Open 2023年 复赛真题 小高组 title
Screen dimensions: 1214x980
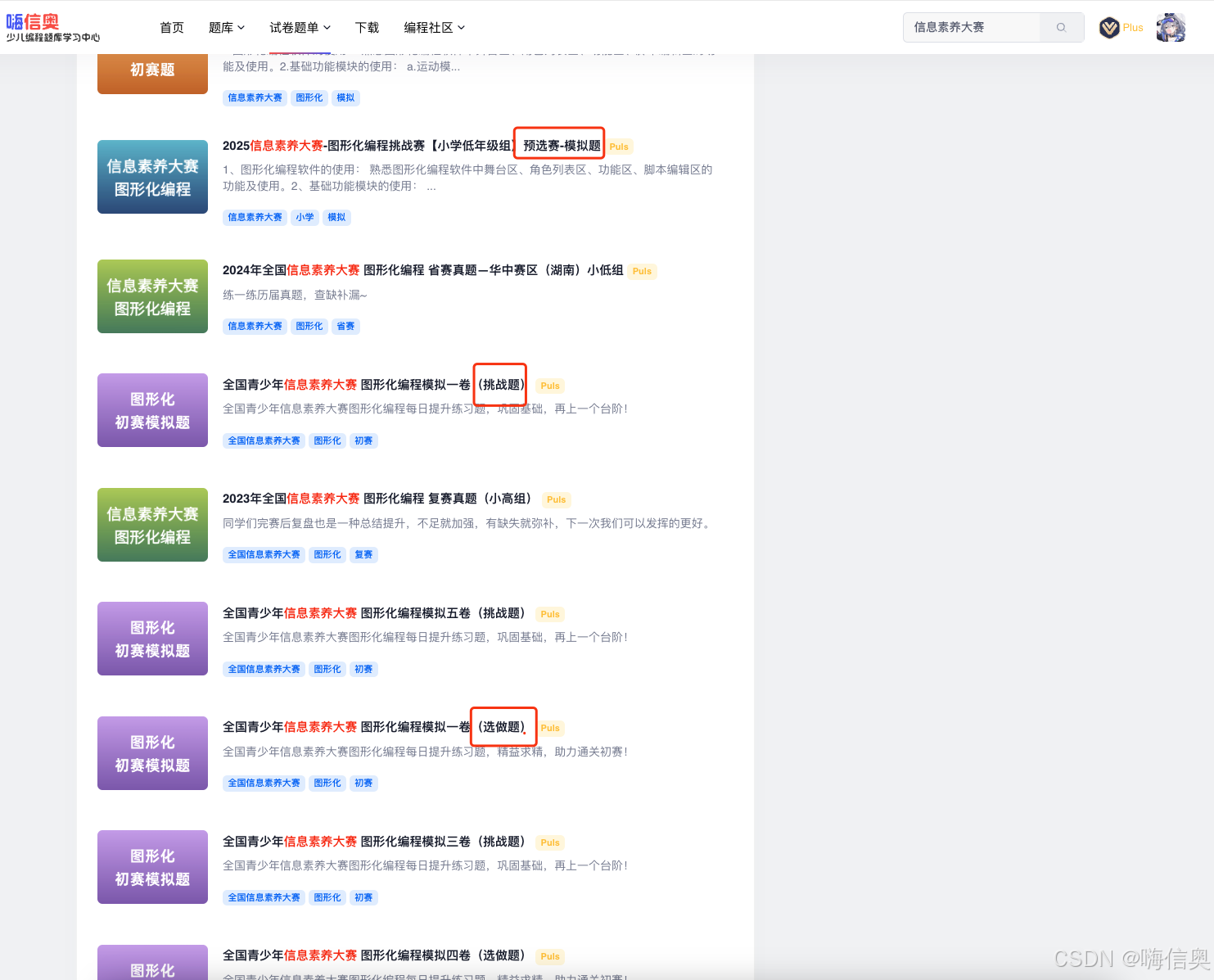click(x=377, y=499)
